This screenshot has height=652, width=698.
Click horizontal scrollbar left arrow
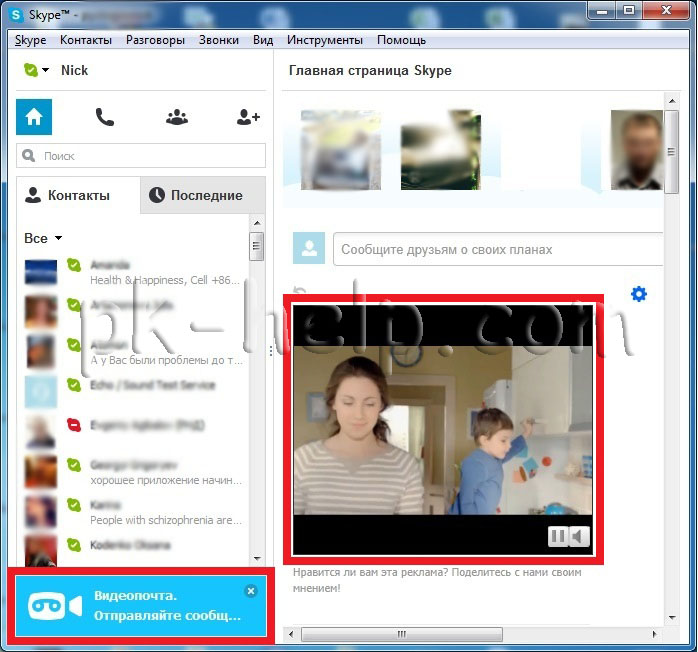coord(291,634)
